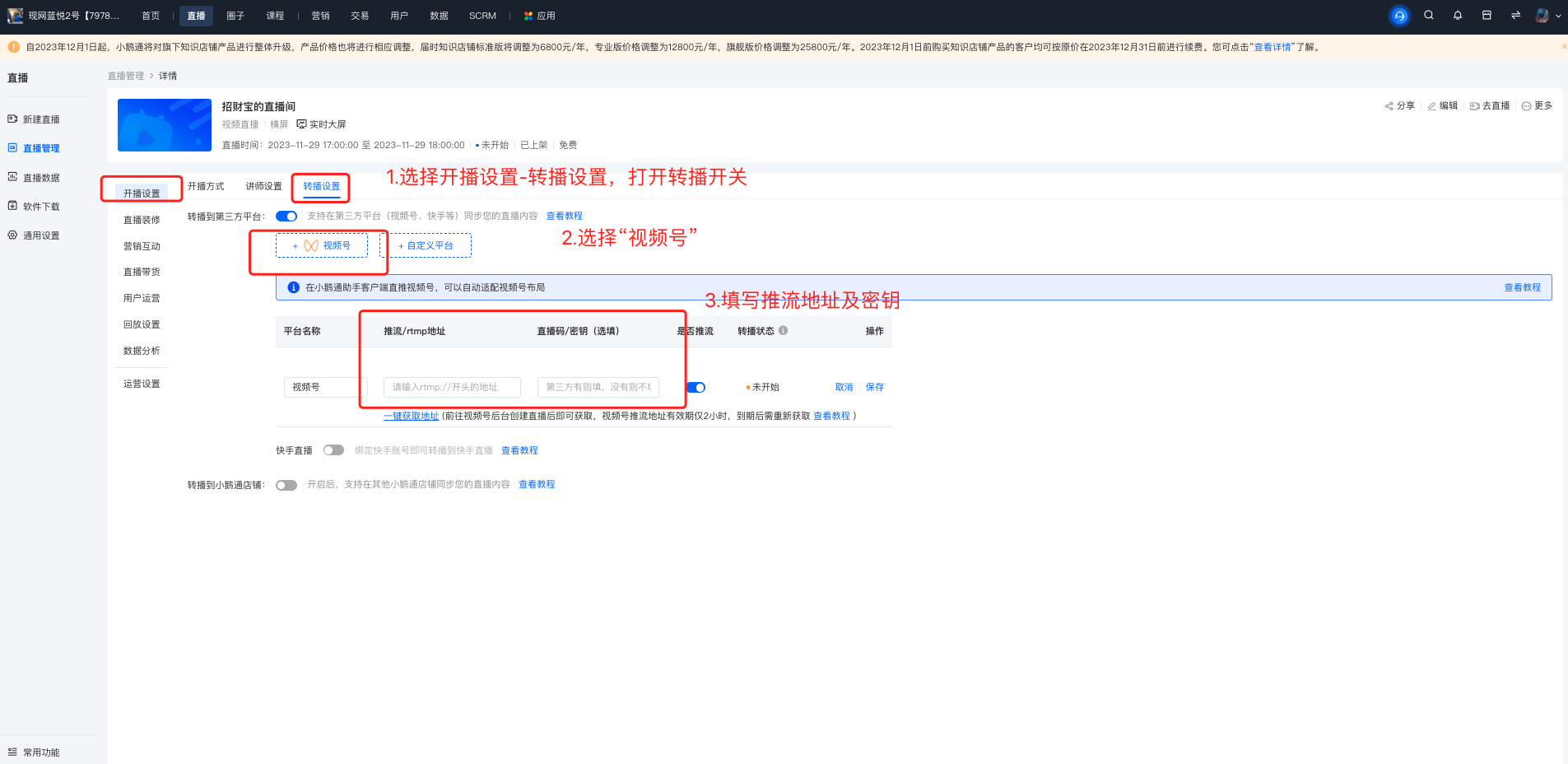1568x764 pixels.
Task: Click the rtmp push address input field
Action: (x=452, y=387)
